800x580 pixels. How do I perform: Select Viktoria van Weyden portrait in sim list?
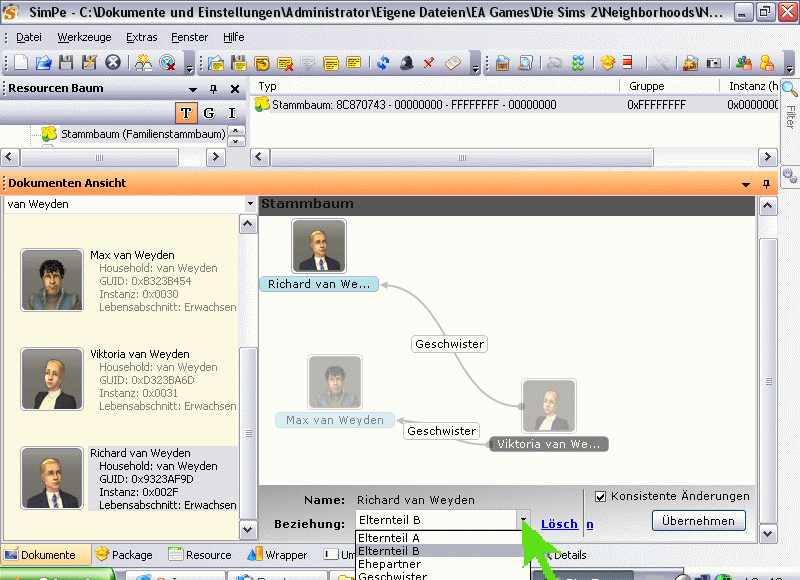click(x=52, y=379)
